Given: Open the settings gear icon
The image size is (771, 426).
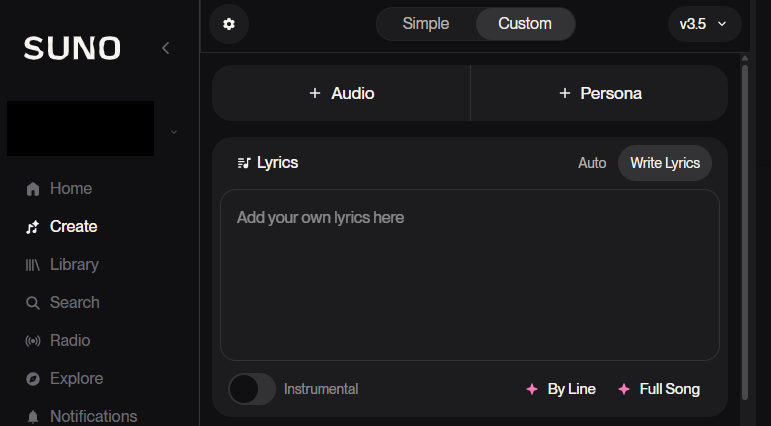Looking at the screenshot, I should 229,24.
